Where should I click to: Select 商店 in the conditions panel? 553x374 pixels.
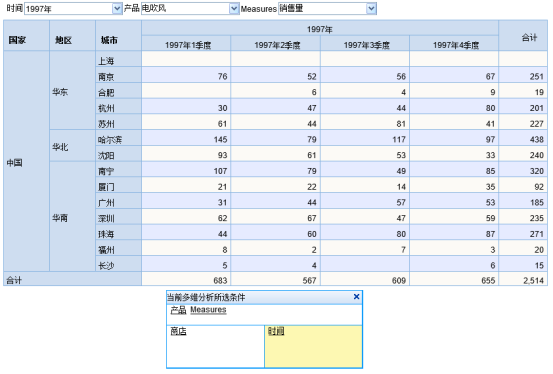pyautogui.click(x=178, y=331)
